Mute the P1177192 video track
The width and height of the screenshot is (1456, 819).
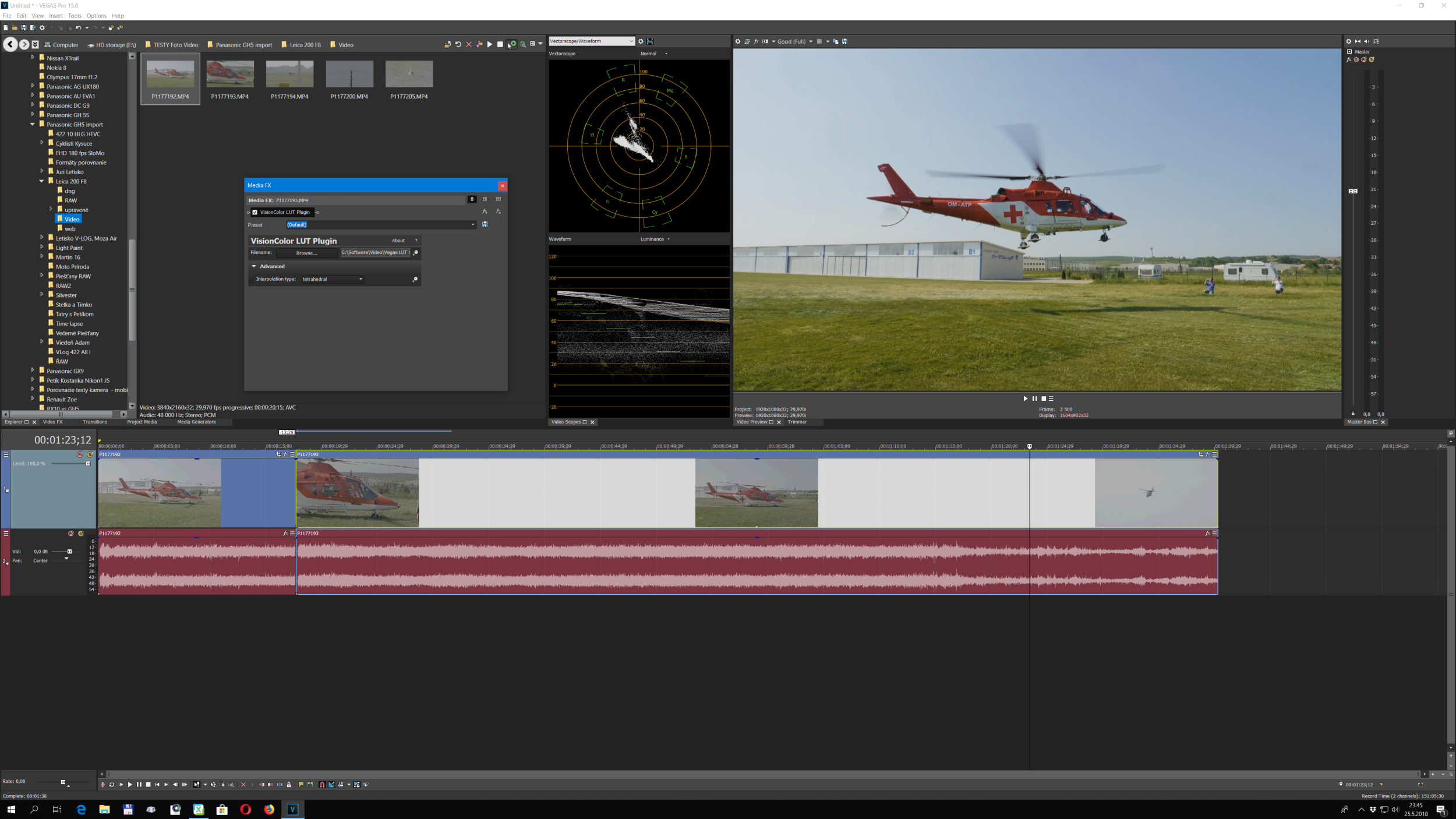tap(80, 454)
